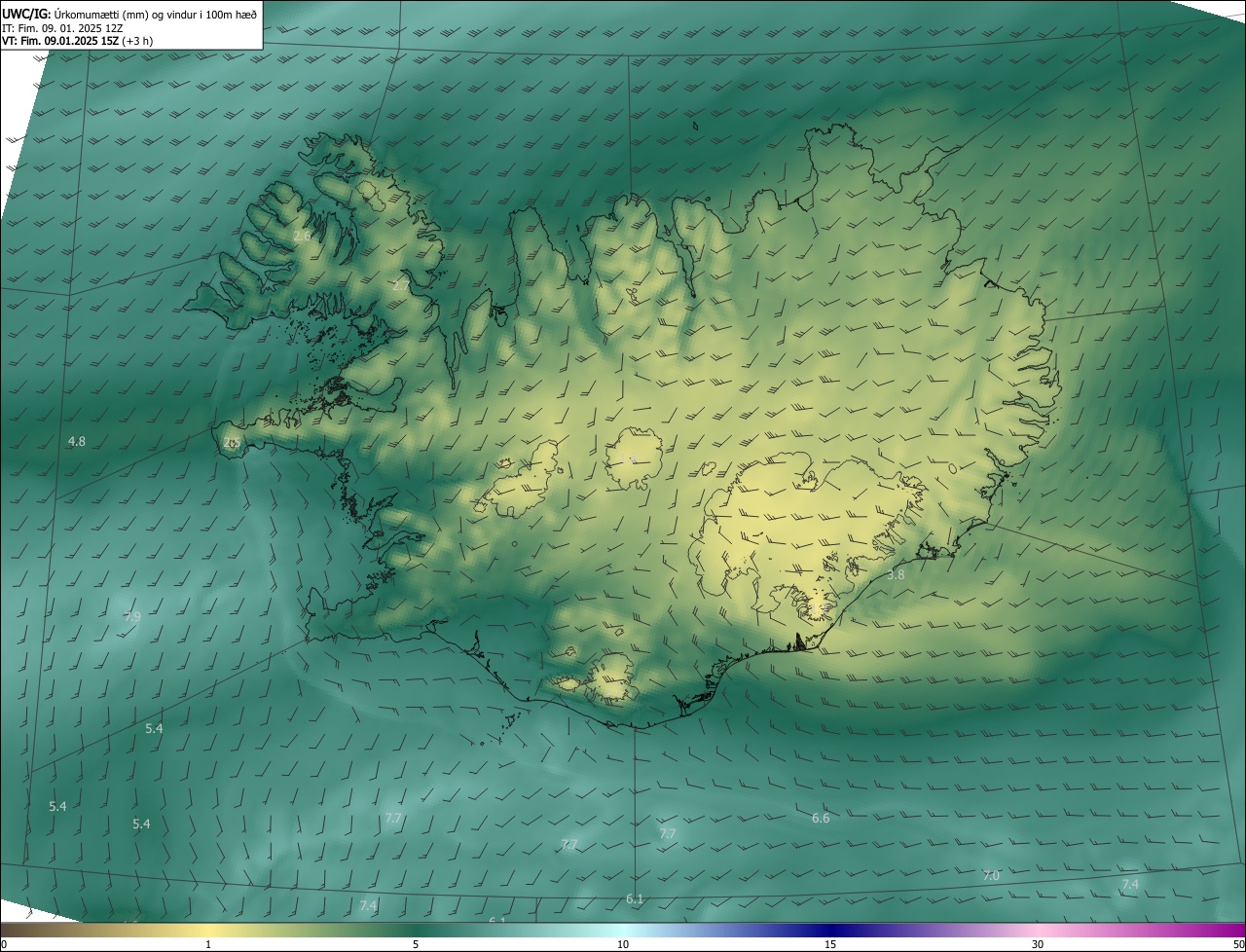Click the 3.8 value on the southeast coast
The image size is (1246, 952).
coord(896,575)
